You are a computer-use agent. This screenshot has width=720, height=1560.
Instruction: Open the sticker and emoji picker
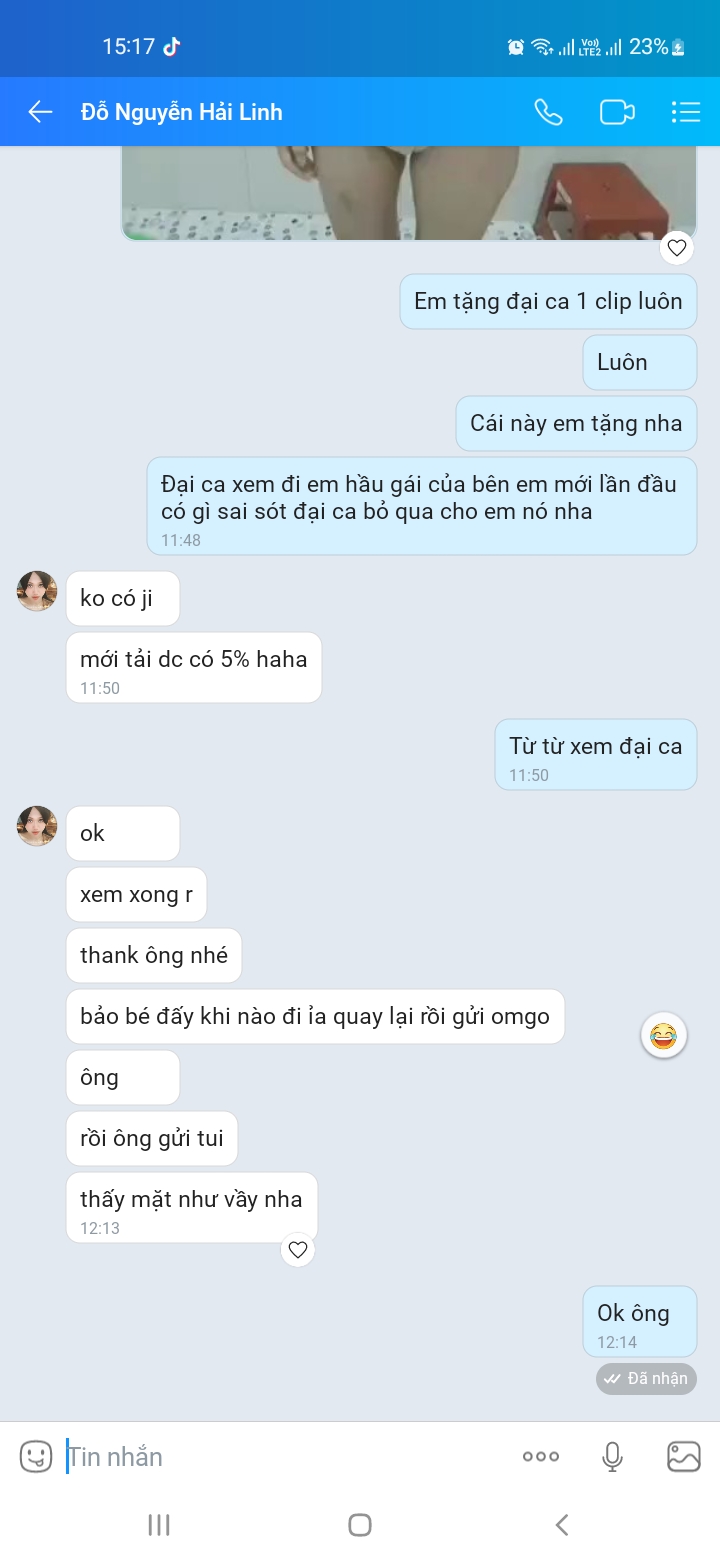tap(36, 1456)
